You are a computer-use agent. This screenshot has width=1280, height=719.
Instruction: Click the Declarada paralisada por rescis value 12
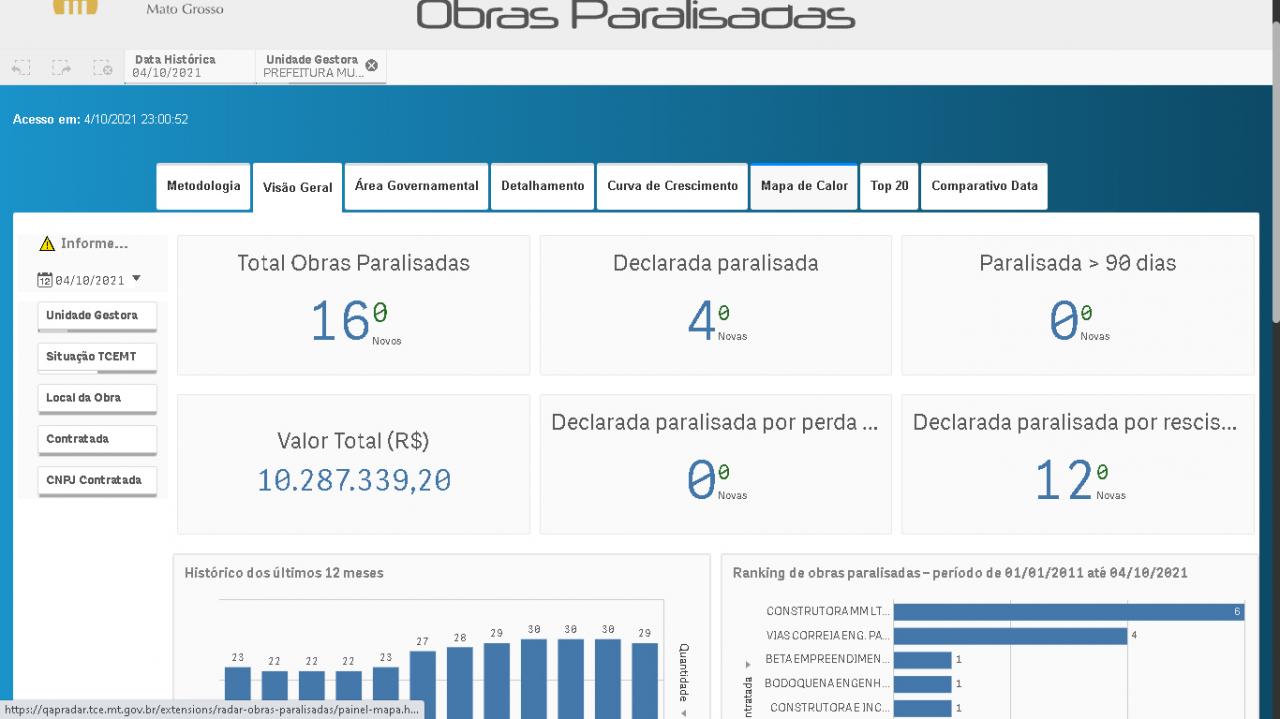(1063, 481)
